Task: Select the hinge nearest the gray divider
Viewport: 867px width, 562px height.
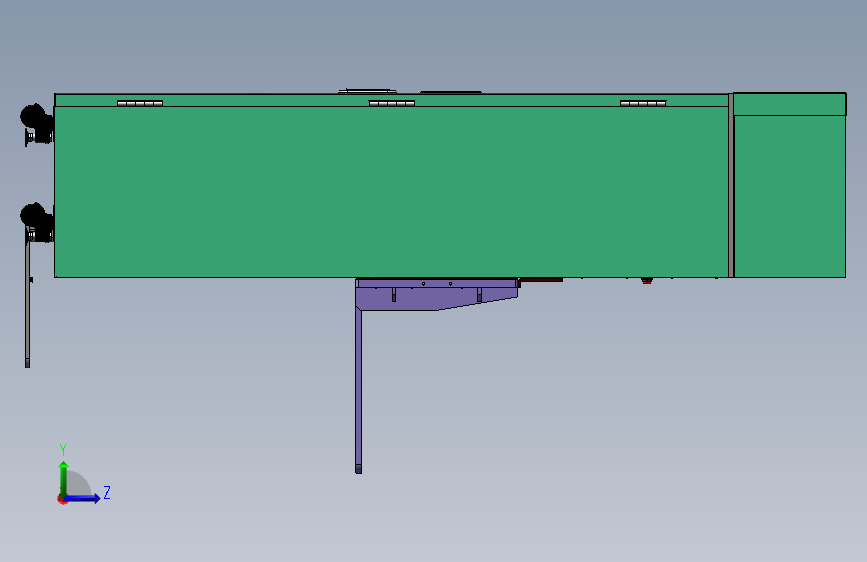Action: pyautogui.click(x=643, y=103)
